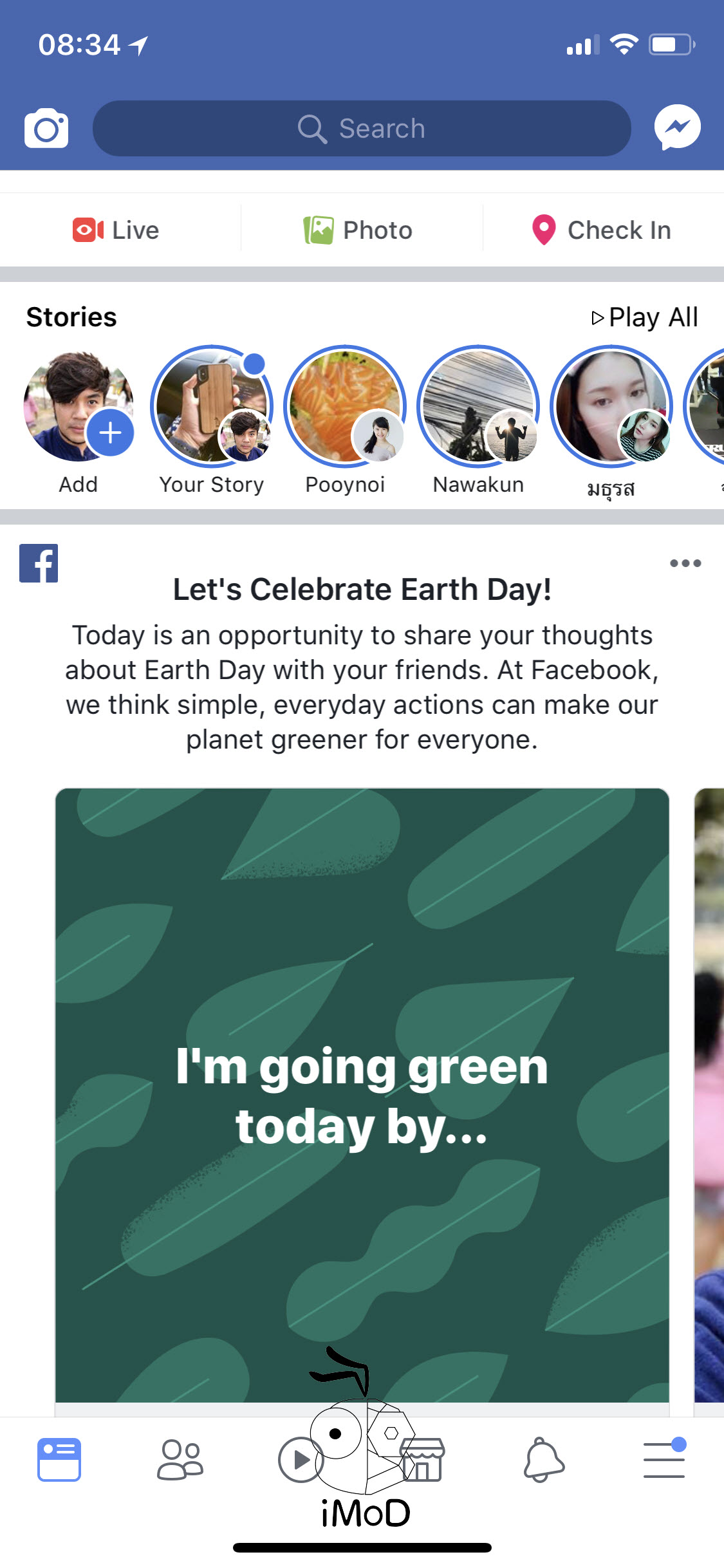View Your Story thumbnail
The image size is (724, 1568).
click(212, 407)
